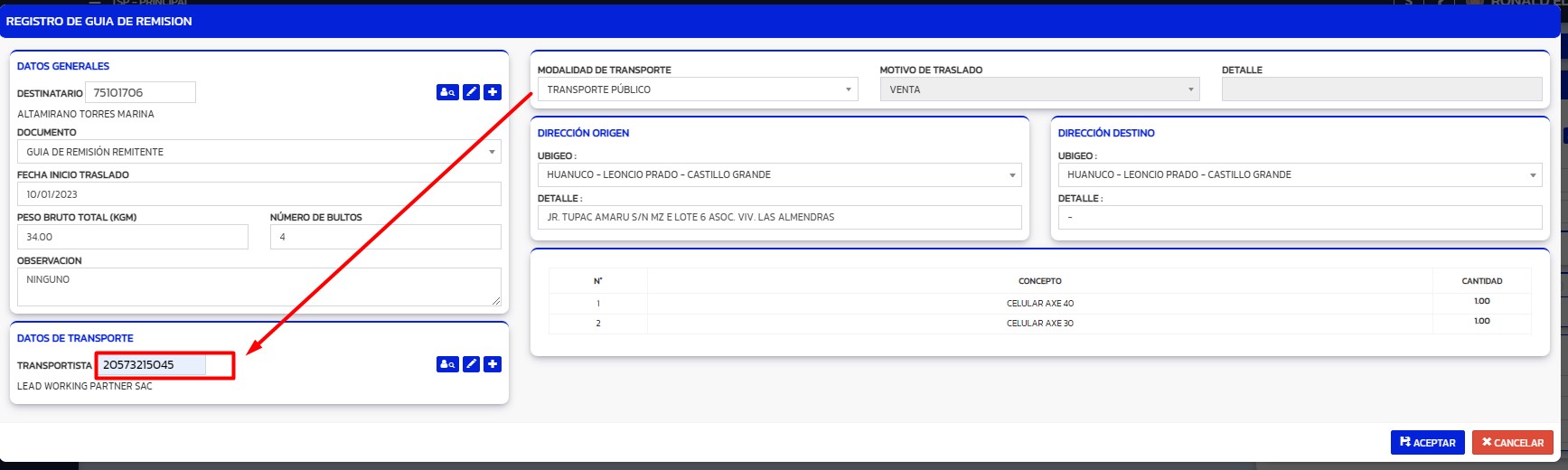
Task: Focus the Número de Bultos field
Action: tap(385, 237)
